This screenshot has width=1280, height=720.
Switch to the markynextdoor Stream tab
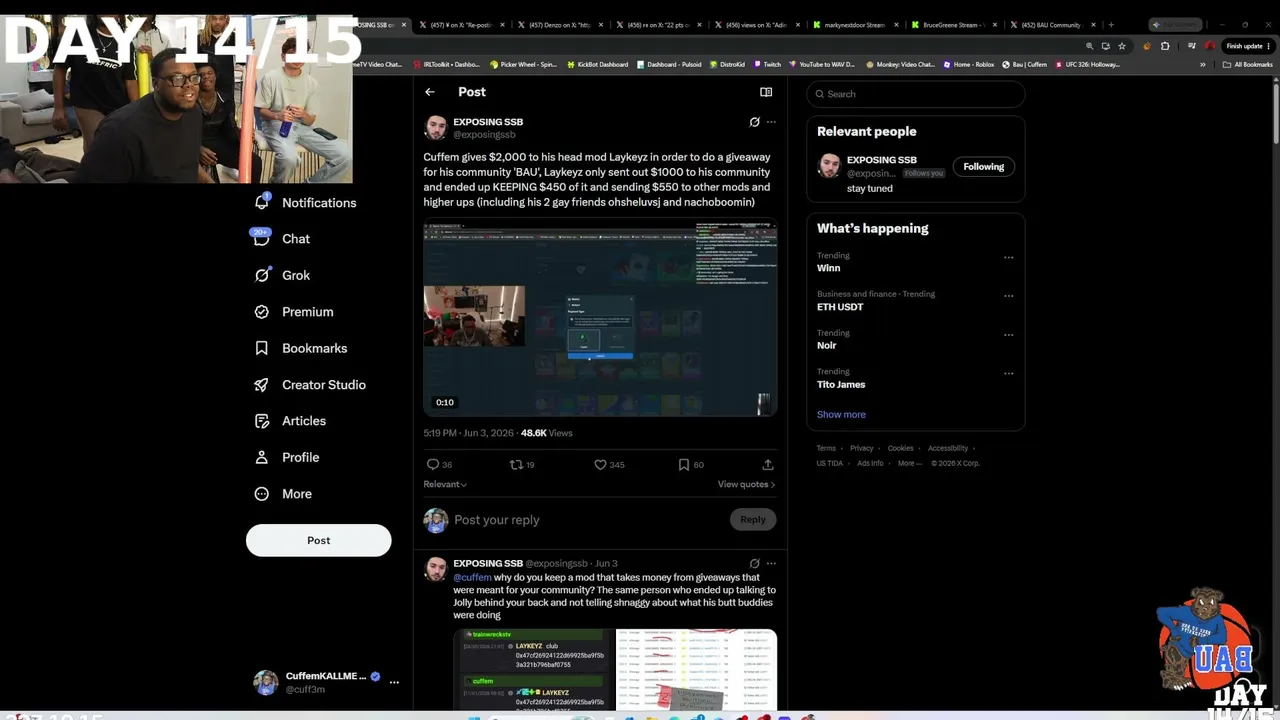click(x=855, y=25)
